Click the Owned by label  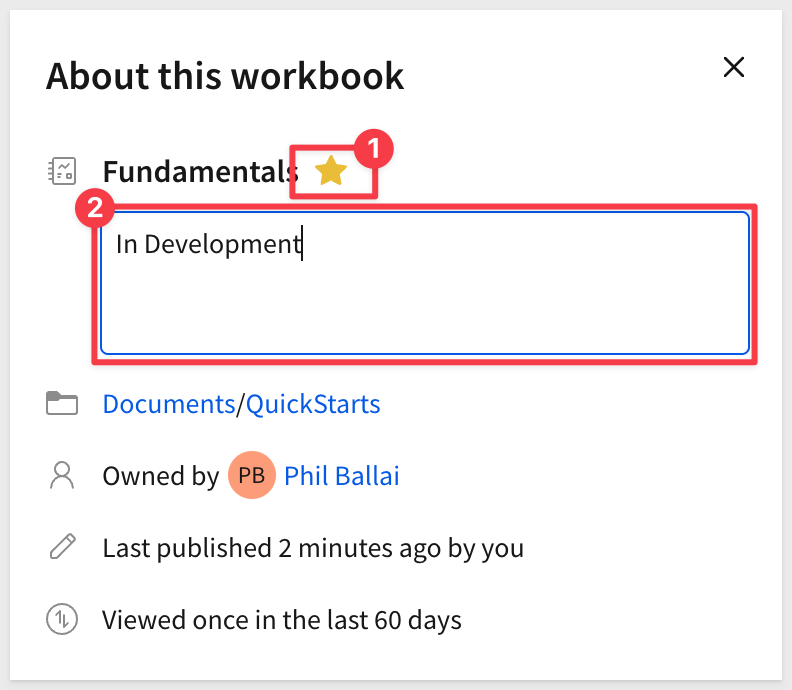coord(161,476)
